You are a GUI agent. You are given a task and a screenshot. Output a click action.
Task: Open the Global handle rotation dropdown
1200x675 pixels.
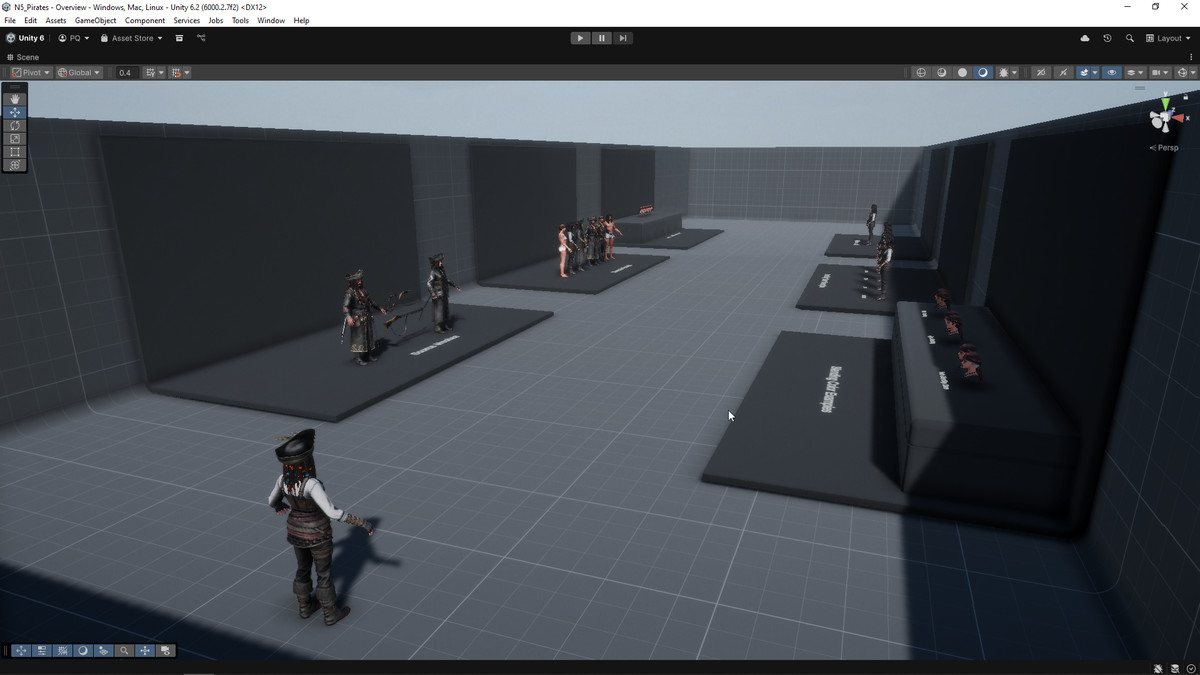[79, 73]
